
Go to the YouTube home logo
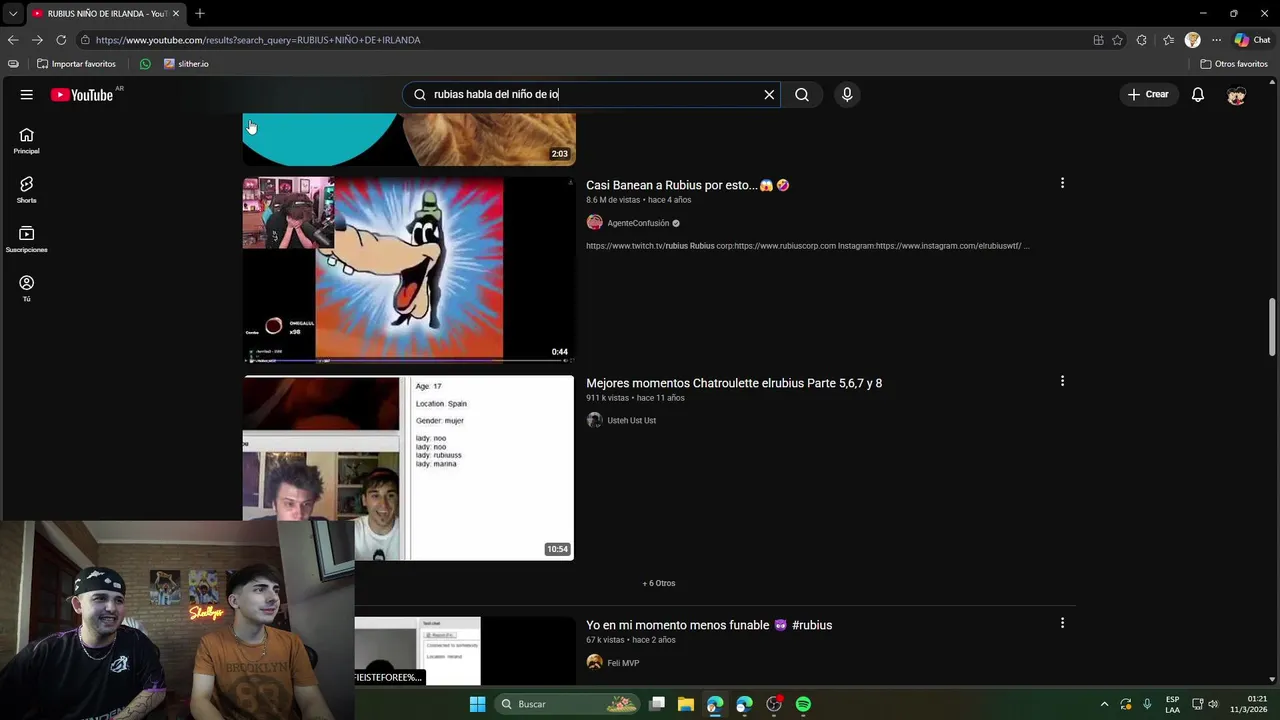(x=82, y=95)
